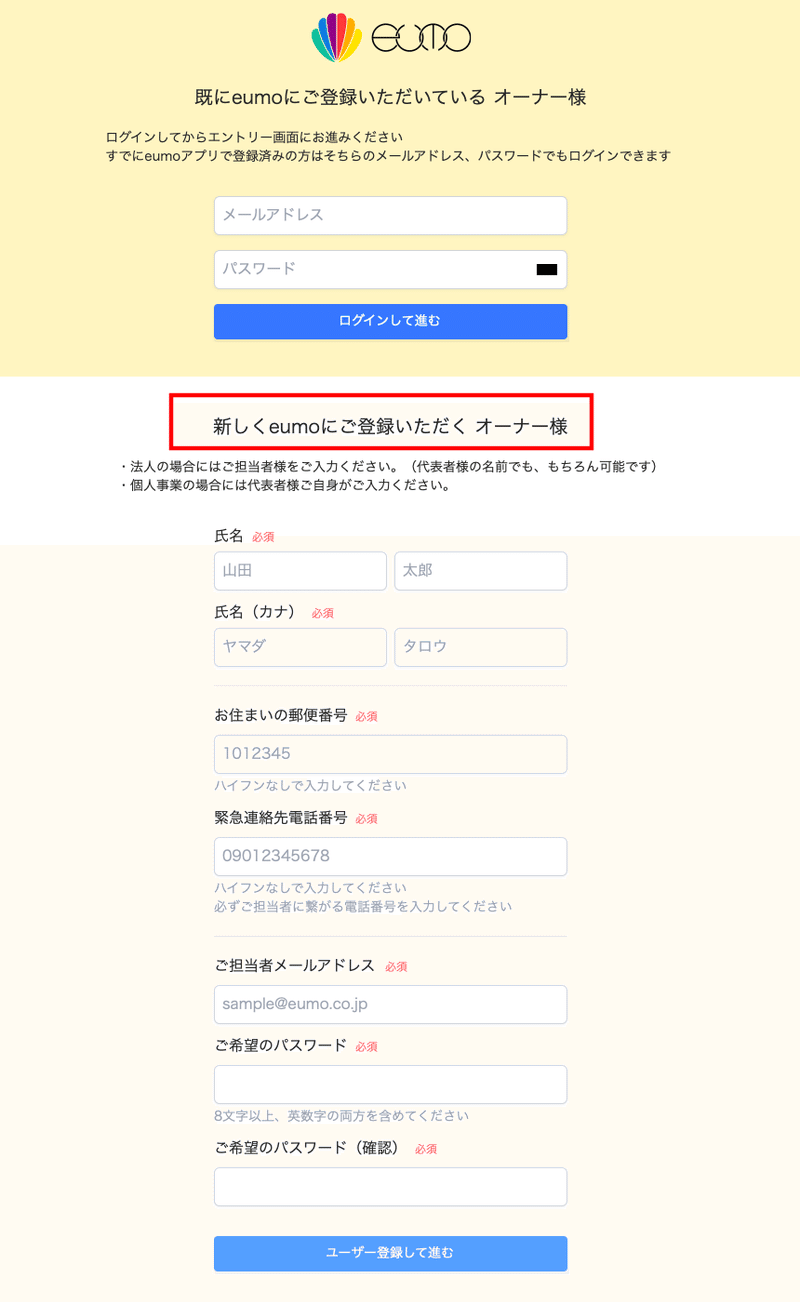
Task: Select the emergency phone field 09012345678
Action: click(390, 856)
